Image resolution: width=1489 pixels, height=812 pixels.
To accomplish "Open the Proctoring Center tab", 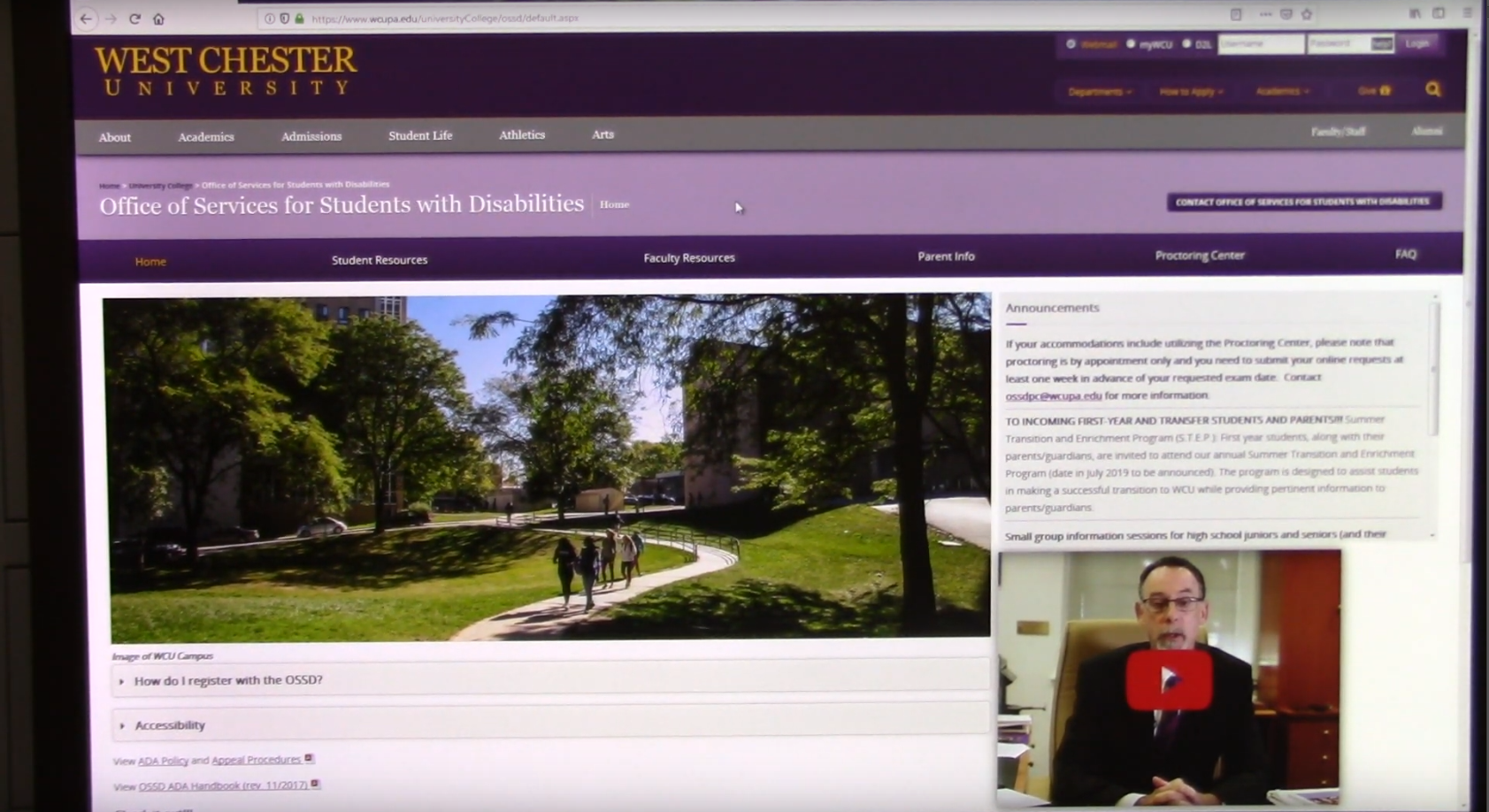I will [1200, 256].
